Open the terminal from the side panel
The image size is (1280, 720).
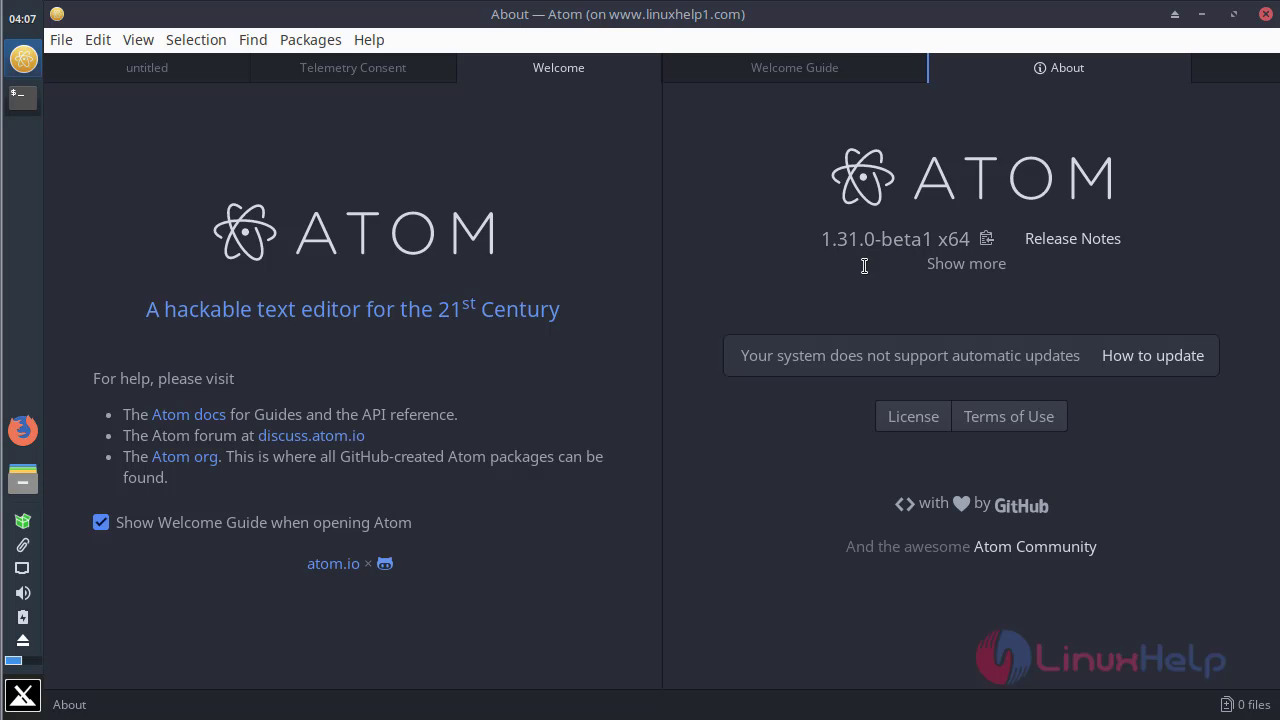(23, 97)
